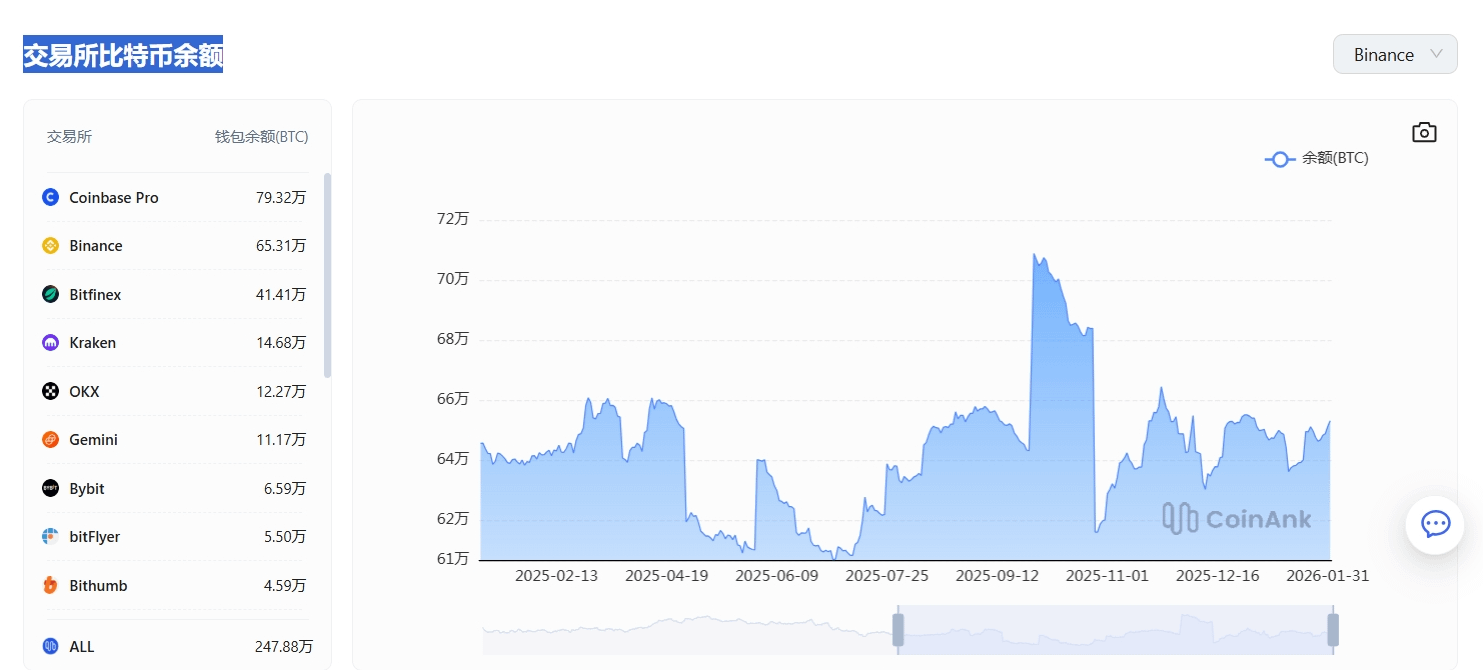Click the bitFlyer logo icon
Viewport: 1483px width, 670px height.
[x=51, y=536]
